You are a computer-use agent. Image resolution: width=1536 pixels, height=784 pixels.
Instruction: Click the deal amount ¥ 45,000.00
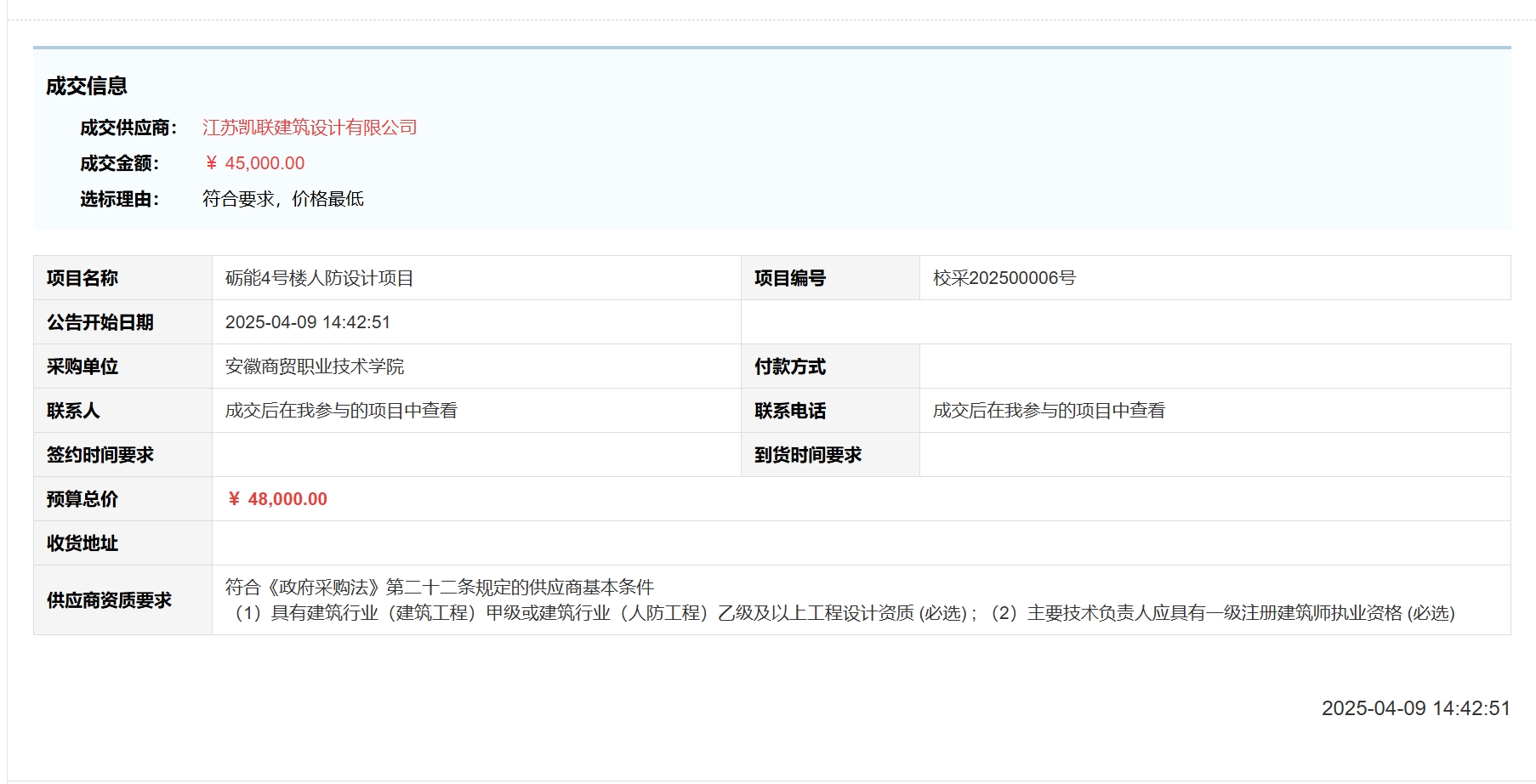tap(254, 163)
